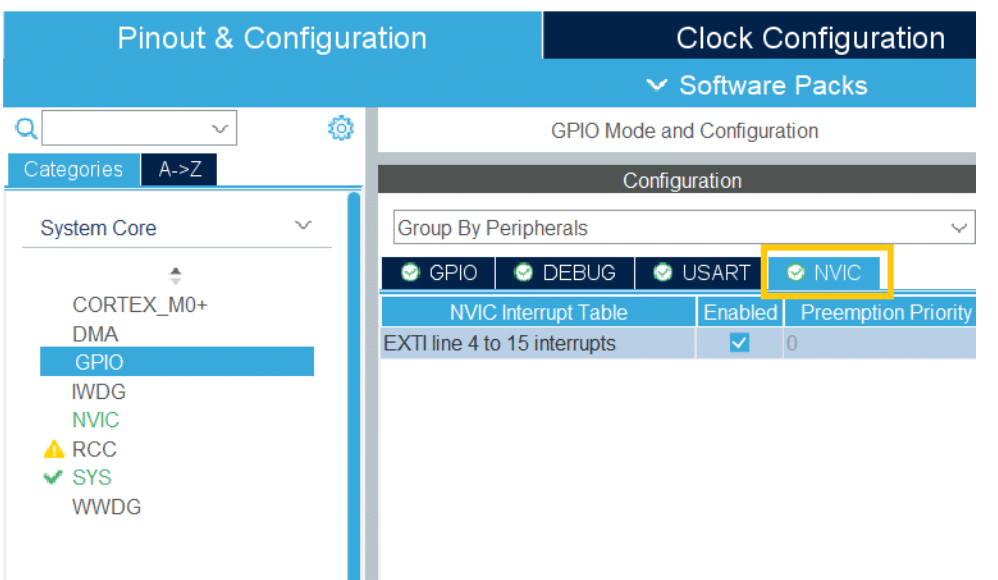Click the left panel vertical scrollbar
Image resolution: width=998 pixels, height=580 pixels.
tap(354, 380)
